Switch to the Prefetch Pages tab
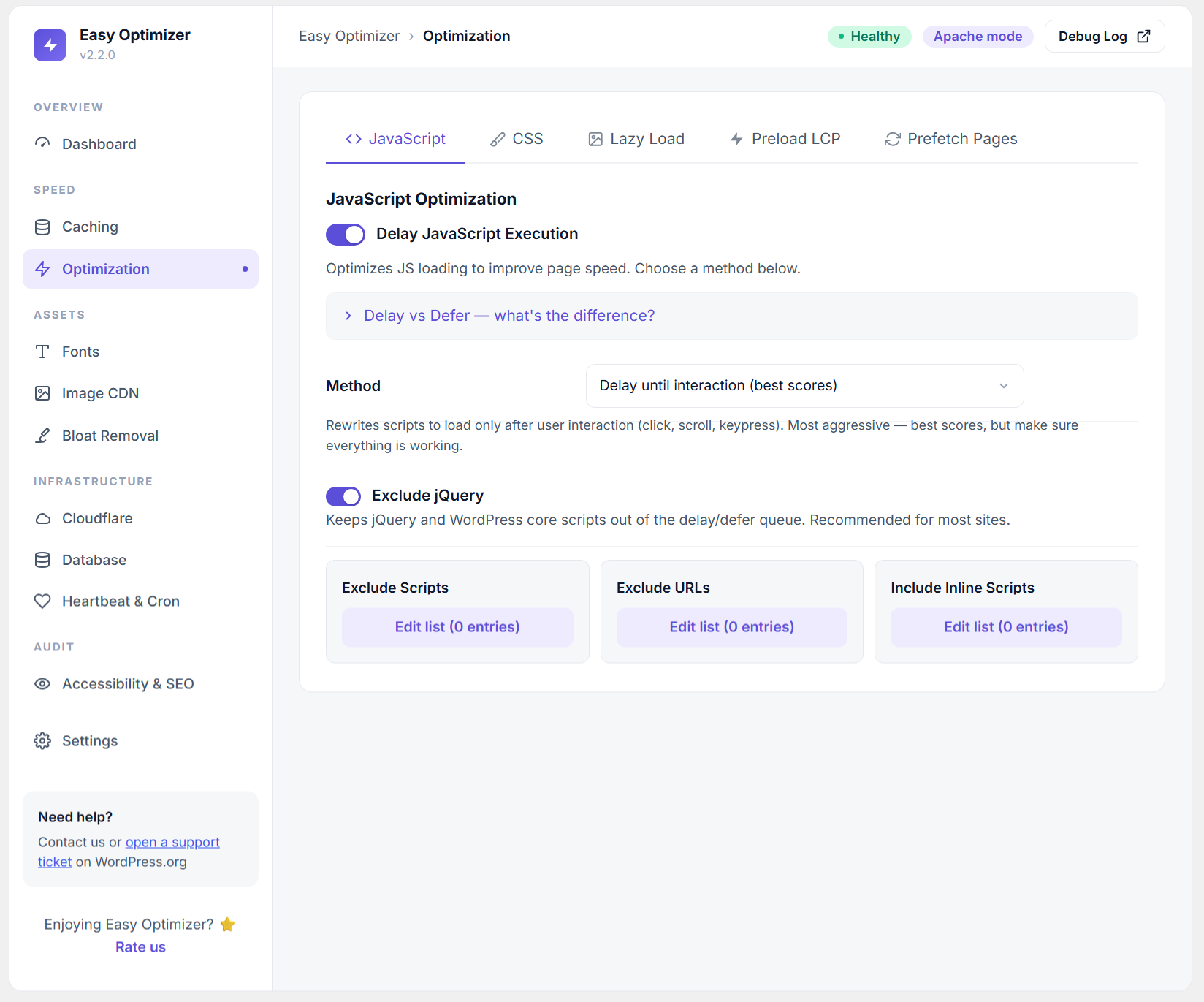The image size is (1204, 1002). coord(950,139)
